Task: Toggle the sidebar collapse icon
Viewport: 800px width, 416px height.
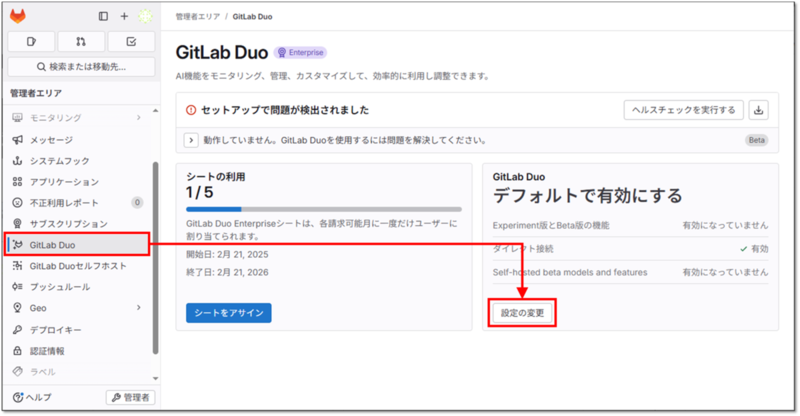Action: click(x=104, y=16)
